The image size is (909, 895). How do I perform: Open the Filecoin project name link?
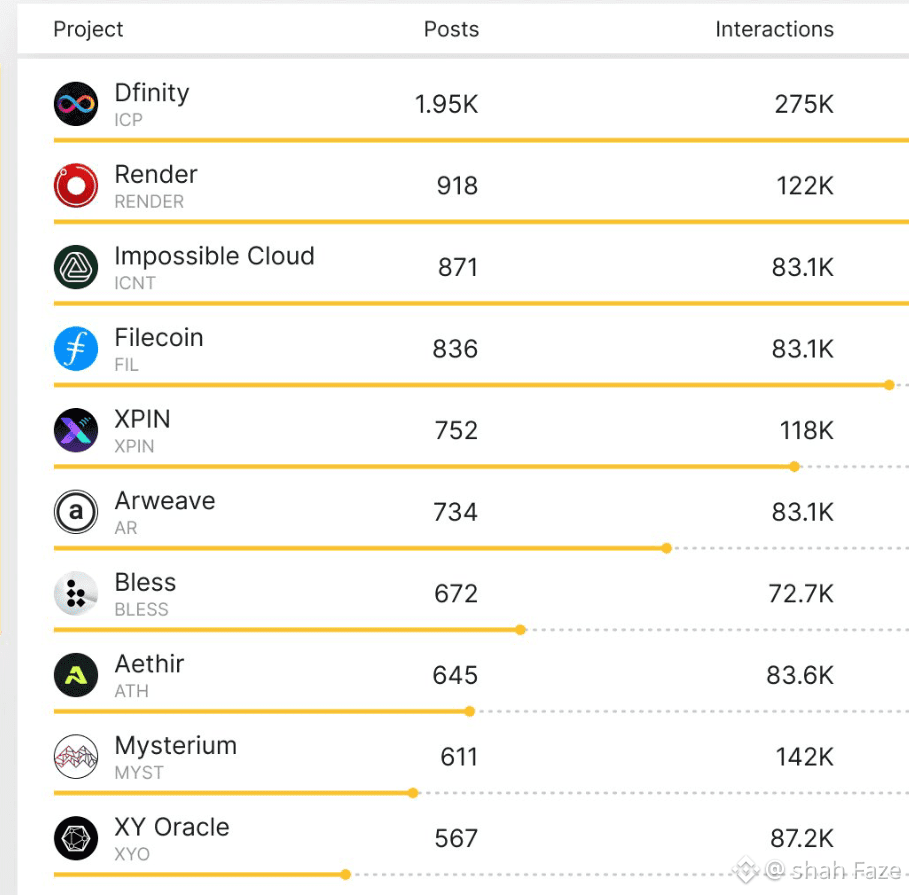(x=158, y=337)
